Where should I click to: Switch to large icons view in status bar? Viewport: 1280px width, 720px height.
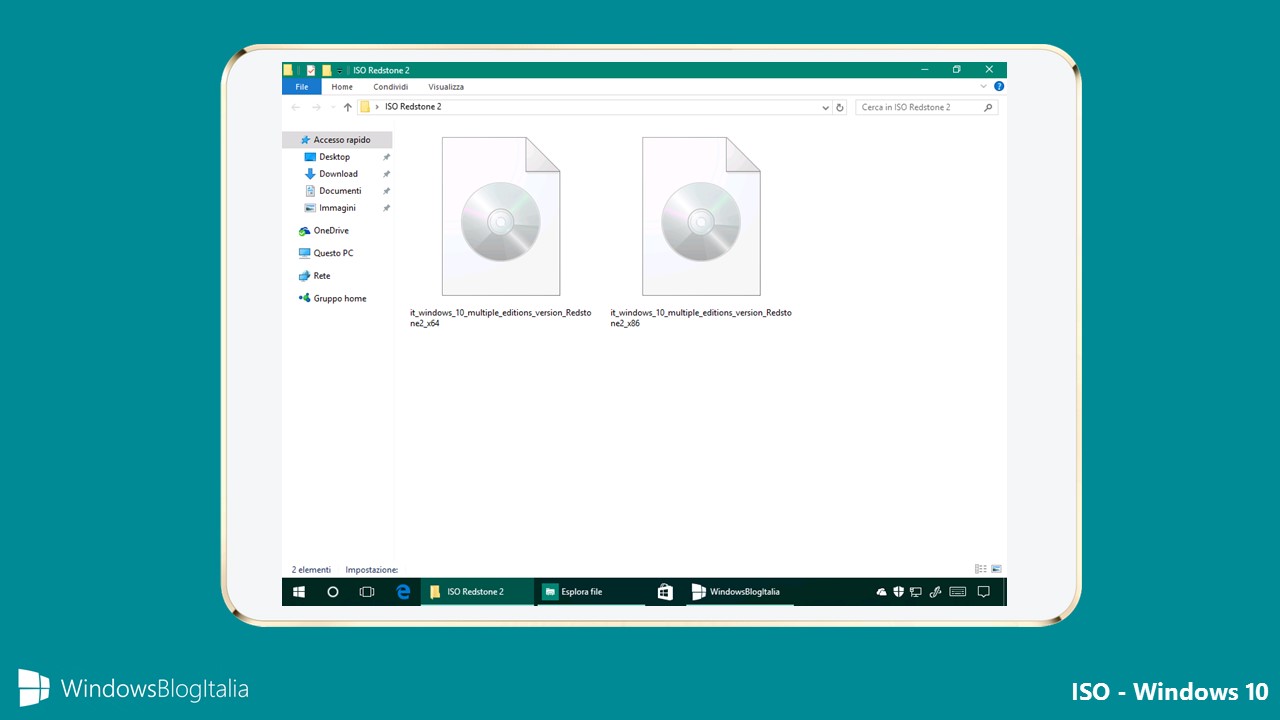[x=996, y=569]
